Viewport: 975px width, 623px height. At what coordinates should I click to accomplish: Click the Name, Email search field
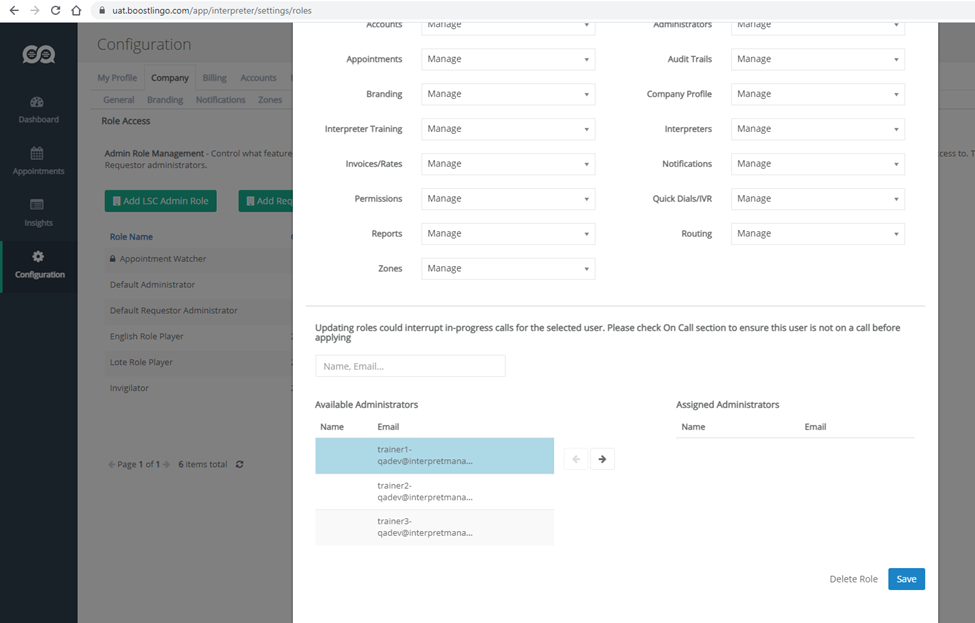[410, 366]
